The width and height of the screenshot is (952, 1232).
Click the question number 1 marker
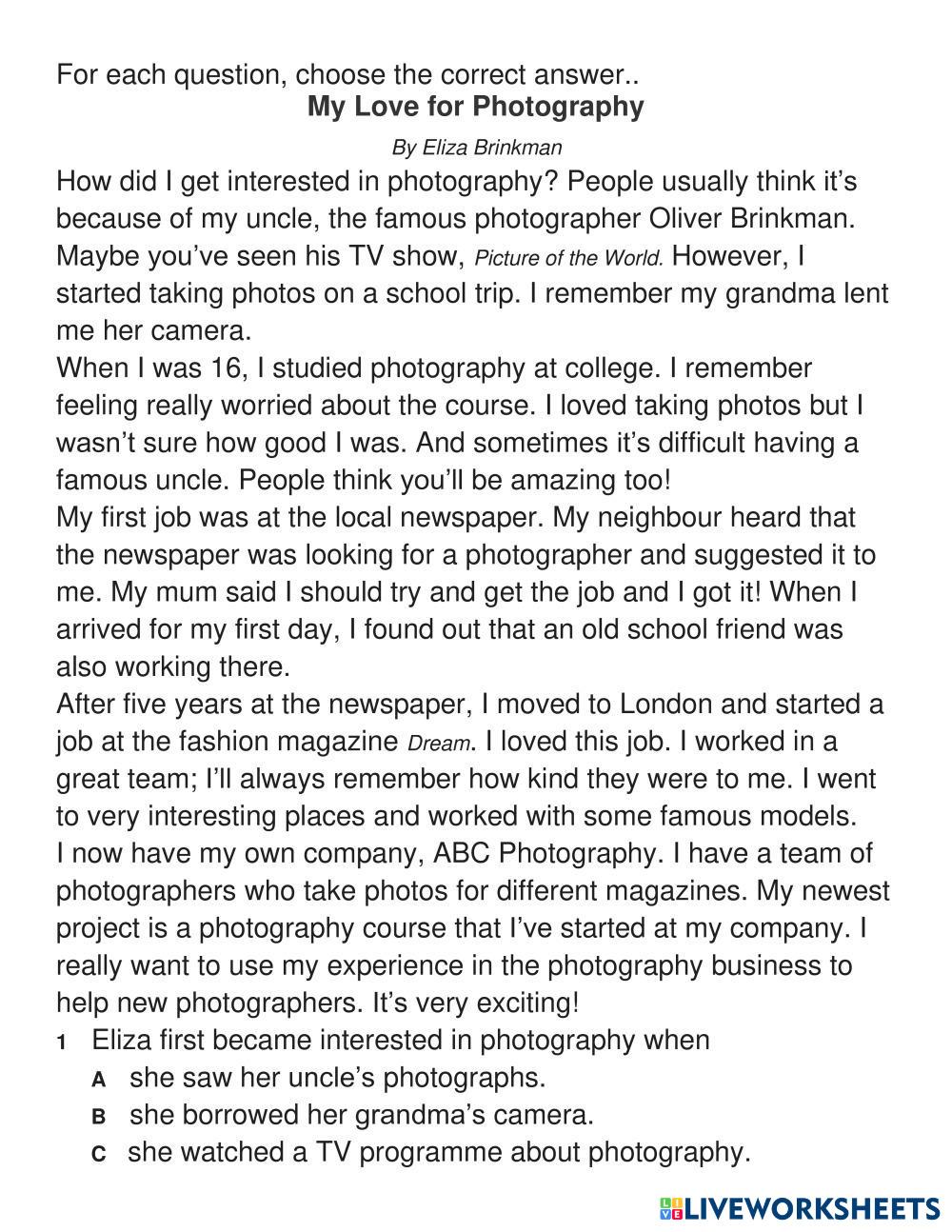(61, 1043)
